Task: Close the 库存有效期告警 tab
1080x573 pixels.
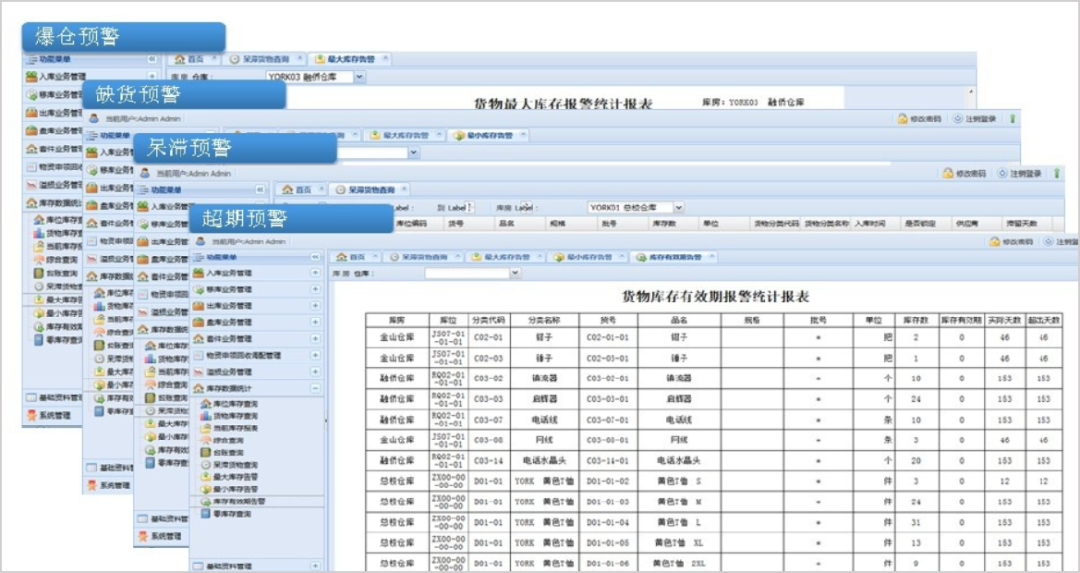Action: pos(710,257)
